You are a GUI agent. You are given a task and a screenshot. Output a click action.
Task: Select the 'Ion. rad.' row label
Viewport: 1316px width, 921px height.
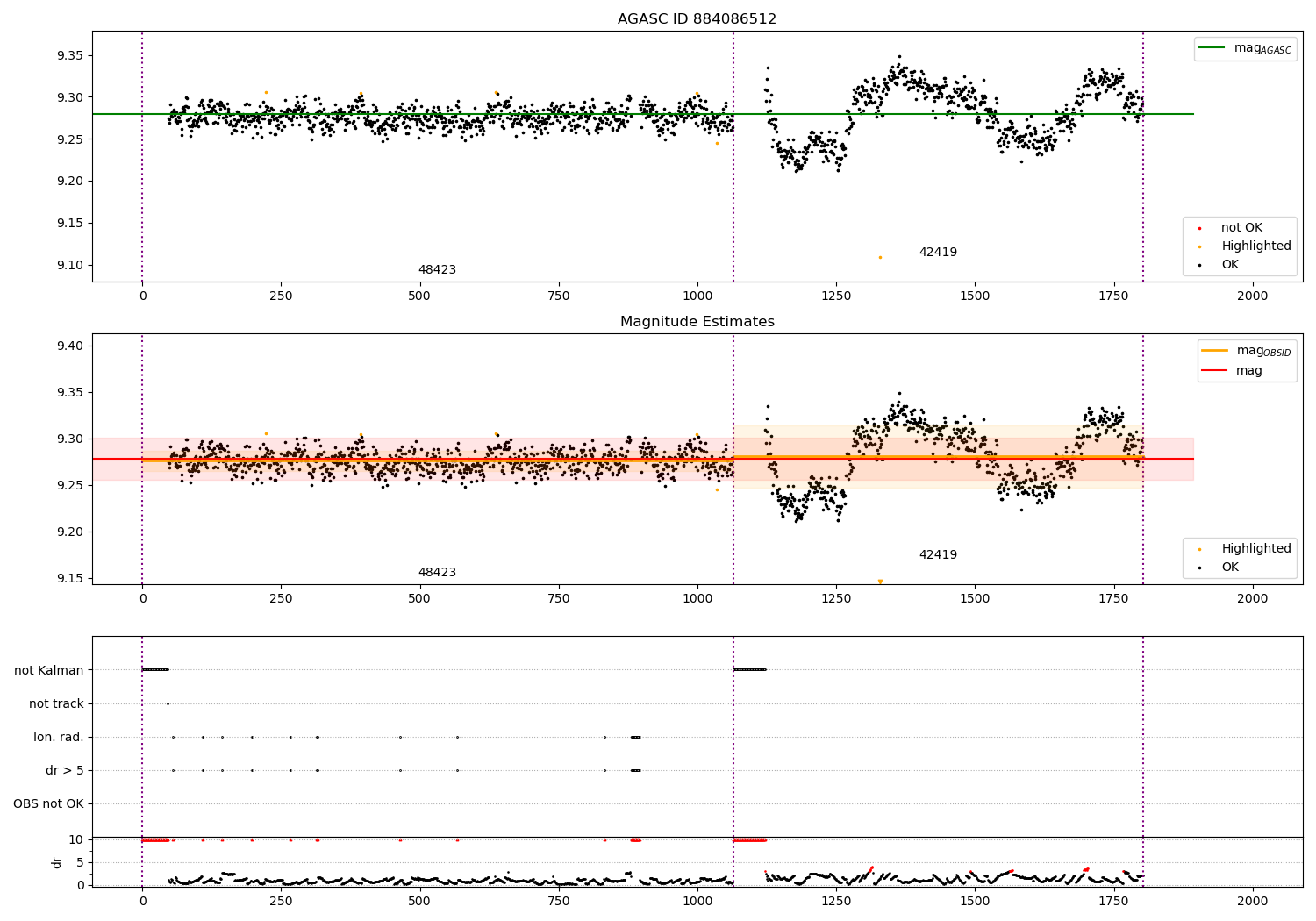[59, 738]
